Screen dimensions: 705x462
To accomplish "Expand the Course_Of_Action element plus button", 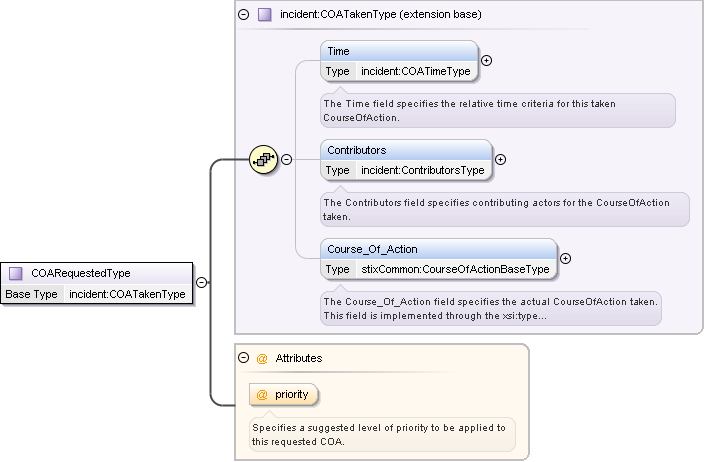I will coord(565,258).
